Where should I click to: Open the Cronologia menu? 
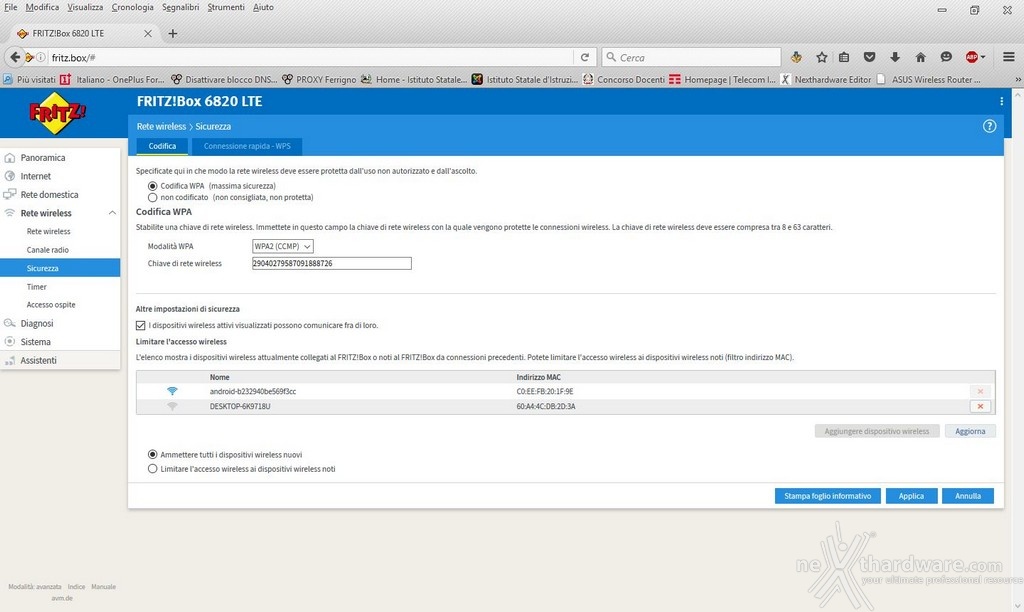click(133, 7)
